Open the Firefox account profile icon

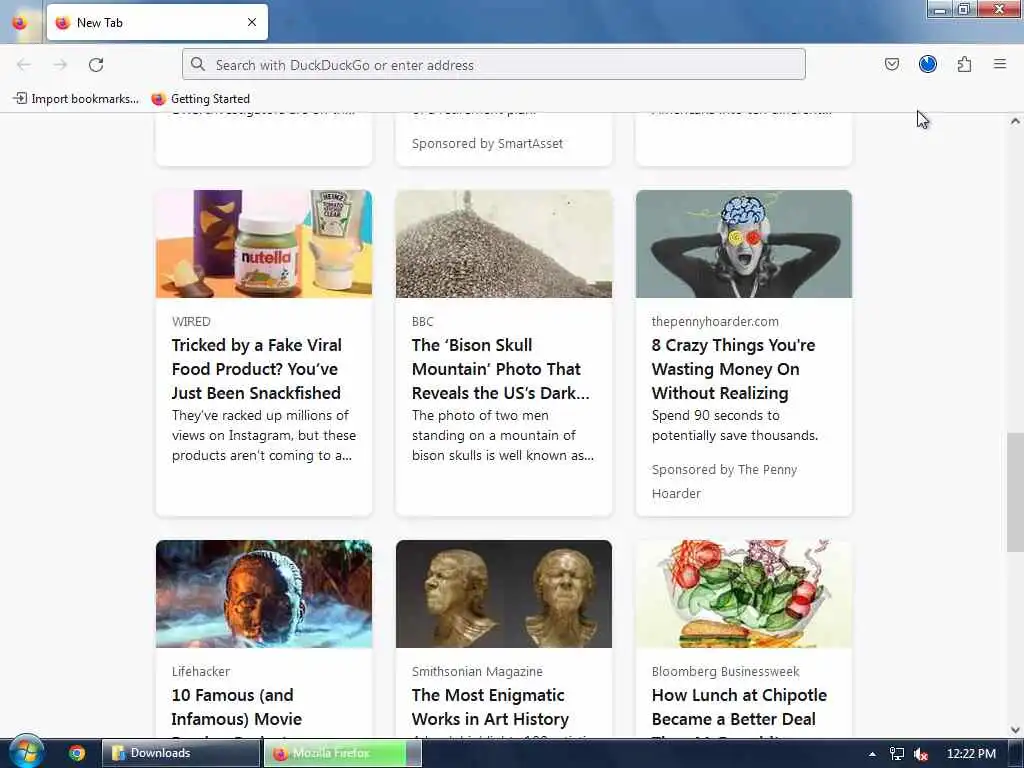click(x=927, y=64)
